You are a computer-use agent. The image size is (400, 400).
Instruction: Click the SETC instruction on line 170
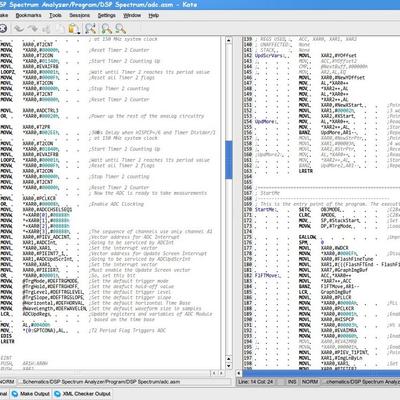coord(305,210)
